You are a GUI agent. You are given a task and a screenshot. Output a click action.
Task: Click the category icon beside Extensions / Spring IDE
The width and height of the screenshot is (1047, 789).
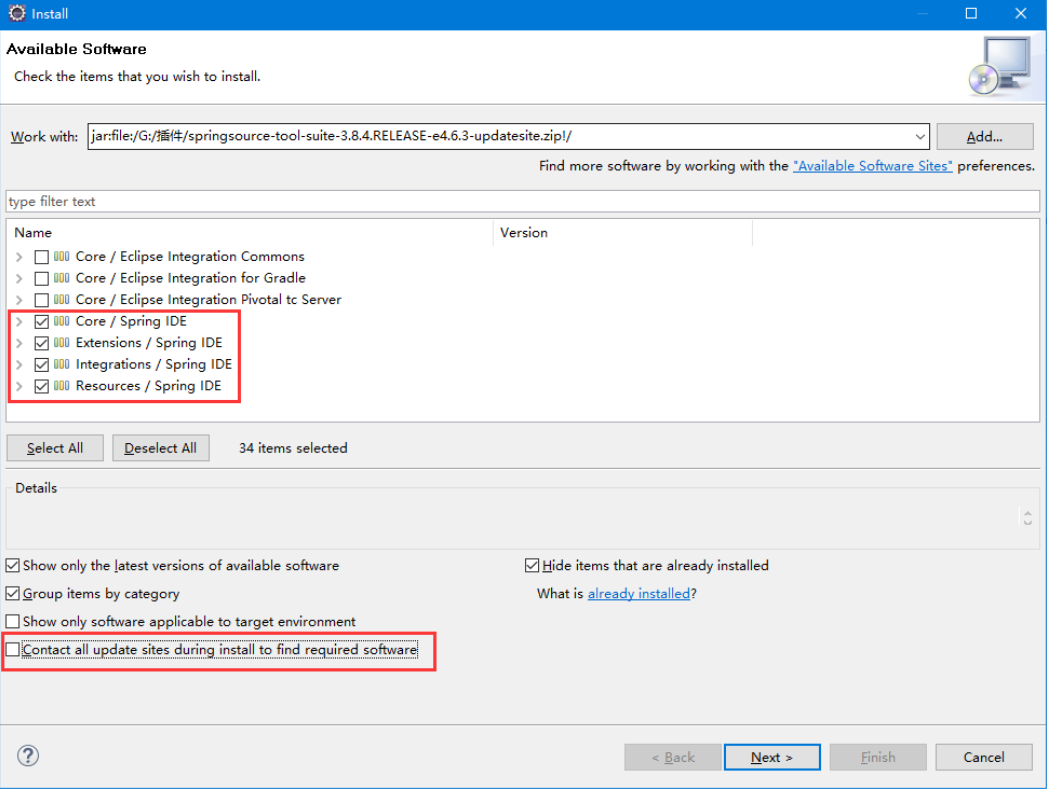61,342
